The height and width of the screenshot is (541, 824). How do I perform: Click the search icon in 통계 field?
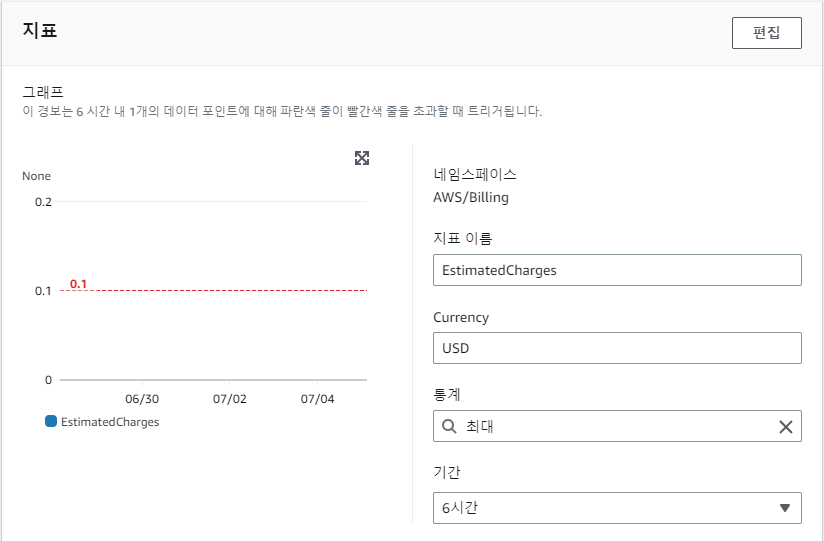pos(449,426)
